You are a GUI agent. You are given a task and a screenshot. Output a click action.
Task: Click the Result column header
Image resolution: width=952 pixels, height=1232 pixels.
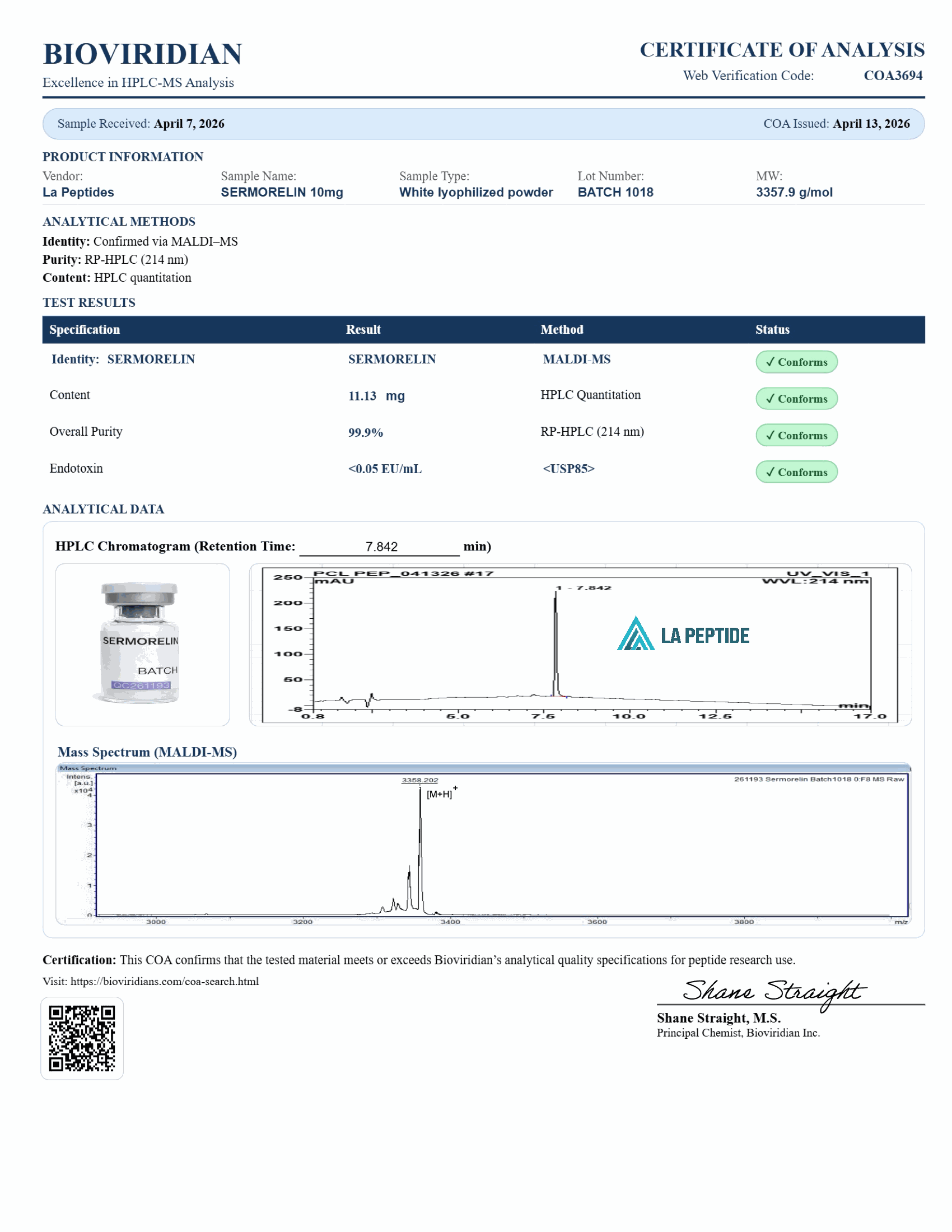pos(363,329)
